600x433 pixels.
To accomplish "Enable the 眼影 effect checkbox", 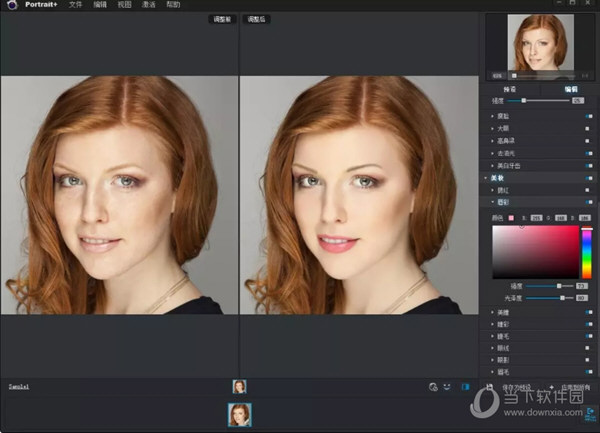I will coord(587,360).
